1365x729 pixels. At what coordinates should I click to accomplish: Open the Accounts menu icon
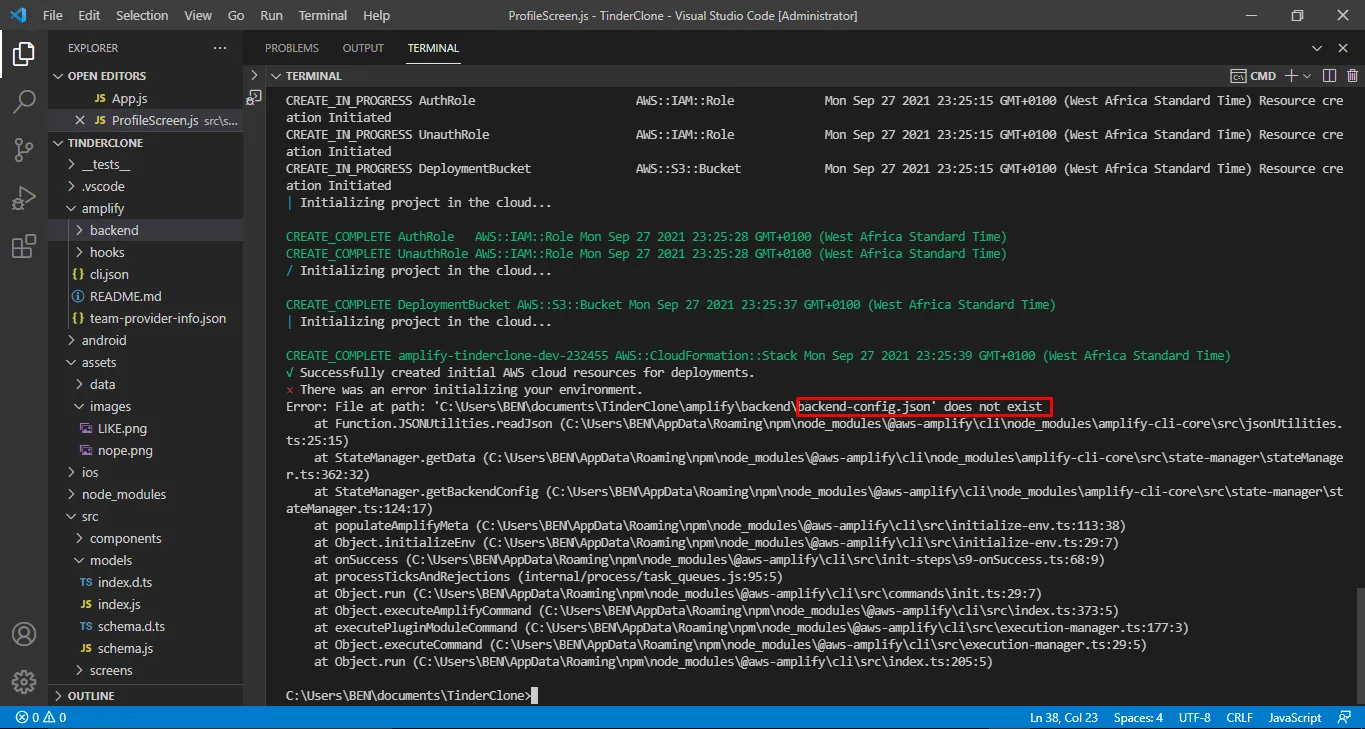pyautogui.click(x=24, y=634)
